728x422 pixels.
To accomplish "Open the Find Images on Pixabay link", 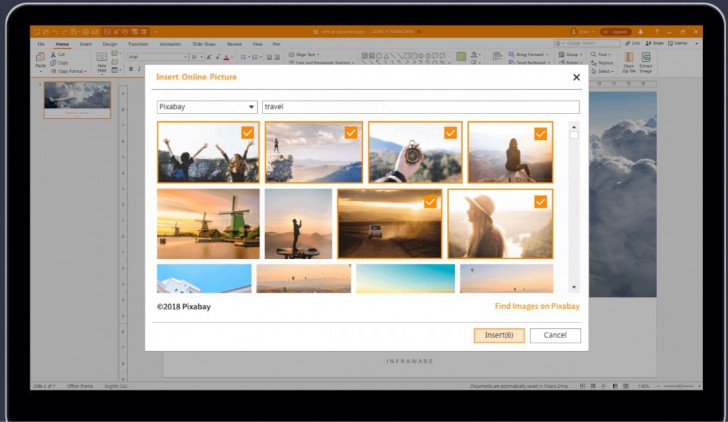I will (537, 306).
